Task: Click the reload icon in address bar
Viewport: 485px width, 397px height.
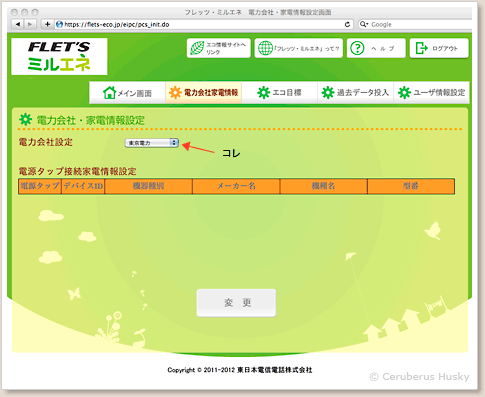Action: coord(347,24)
